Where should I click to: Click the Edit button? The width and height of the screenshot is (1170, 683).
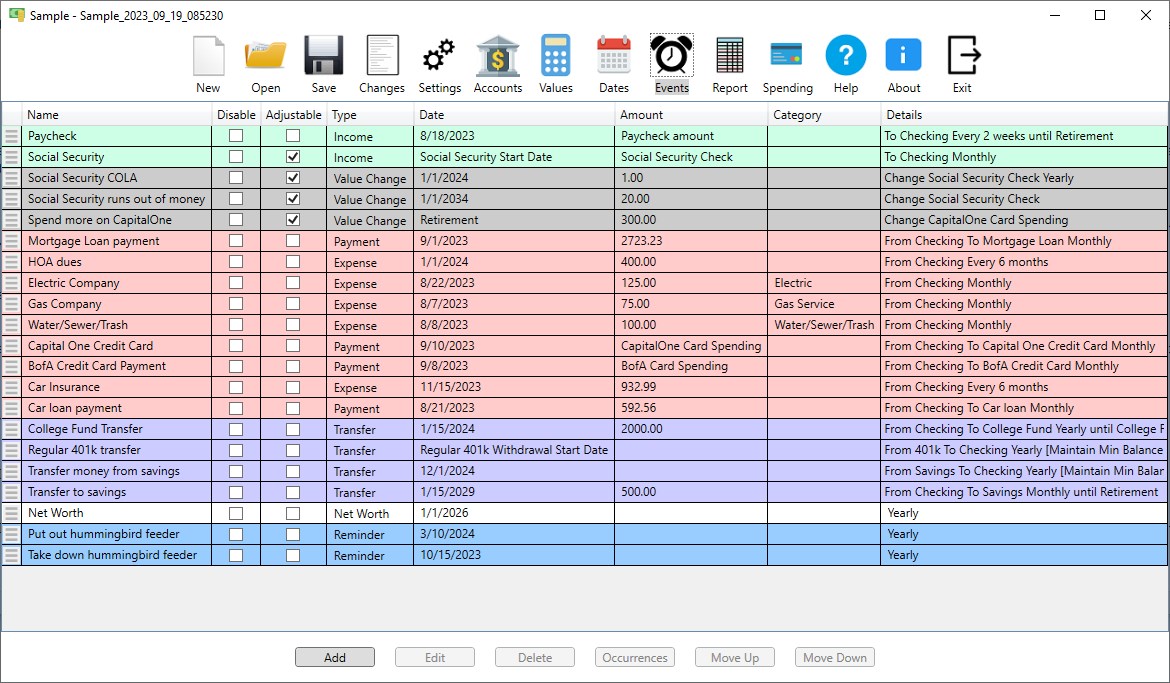pyautogui.click(x=435, y=658)
